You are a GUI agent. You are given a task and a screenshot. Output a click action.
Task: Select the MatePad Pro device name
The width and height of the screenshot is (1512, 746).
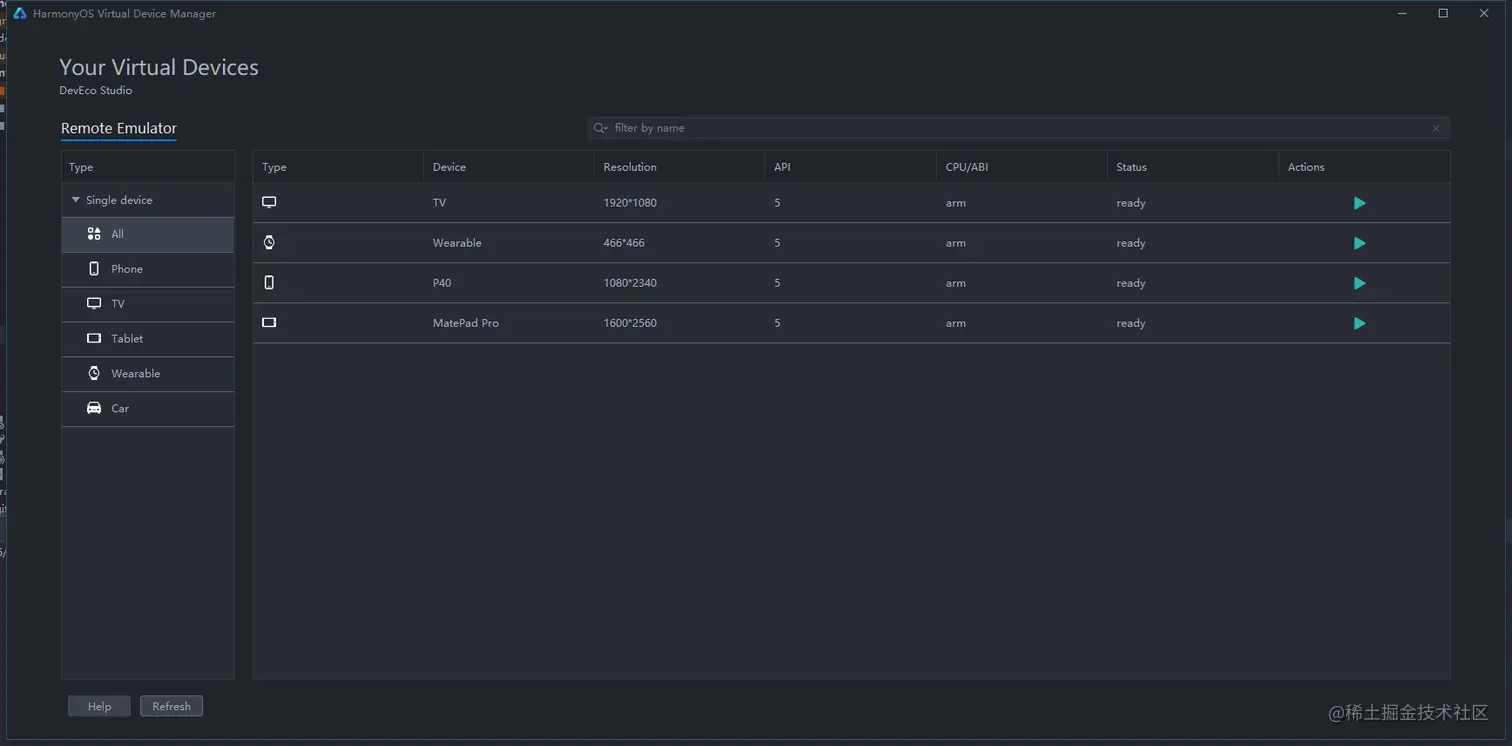click(x=466, y=323)
